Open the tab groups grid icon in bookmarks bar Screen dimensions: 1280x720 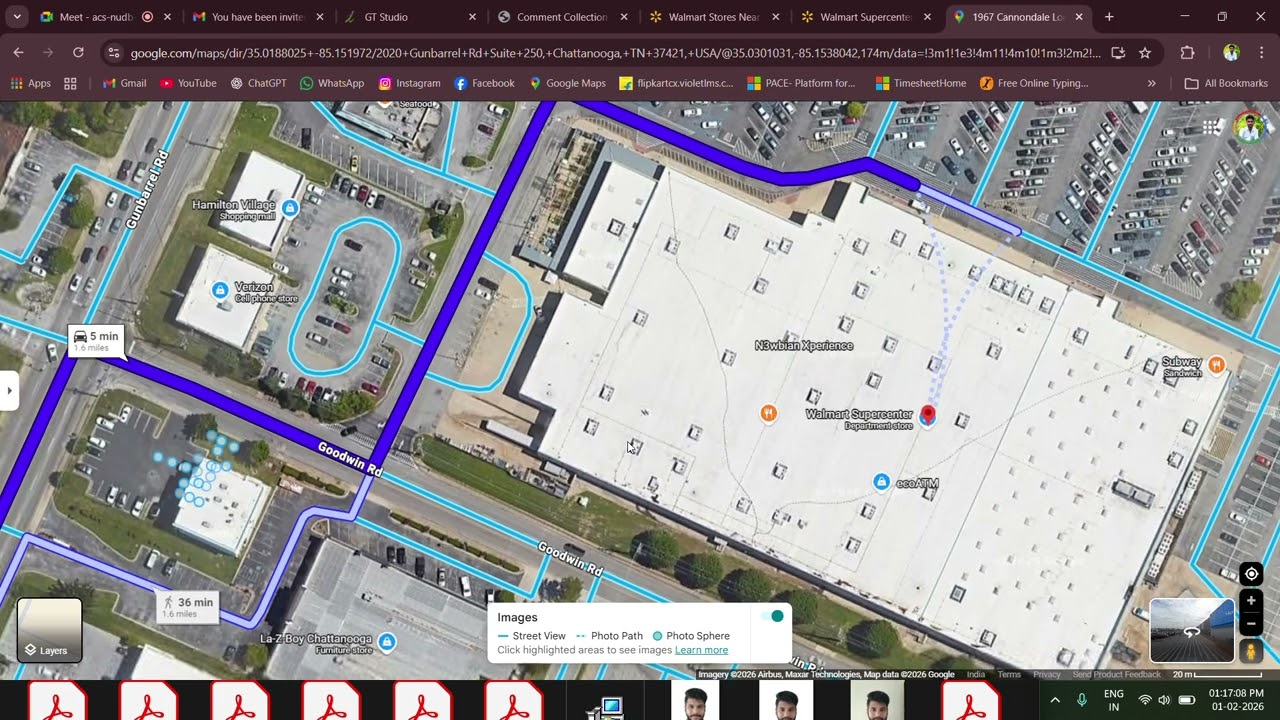[72, 83]
